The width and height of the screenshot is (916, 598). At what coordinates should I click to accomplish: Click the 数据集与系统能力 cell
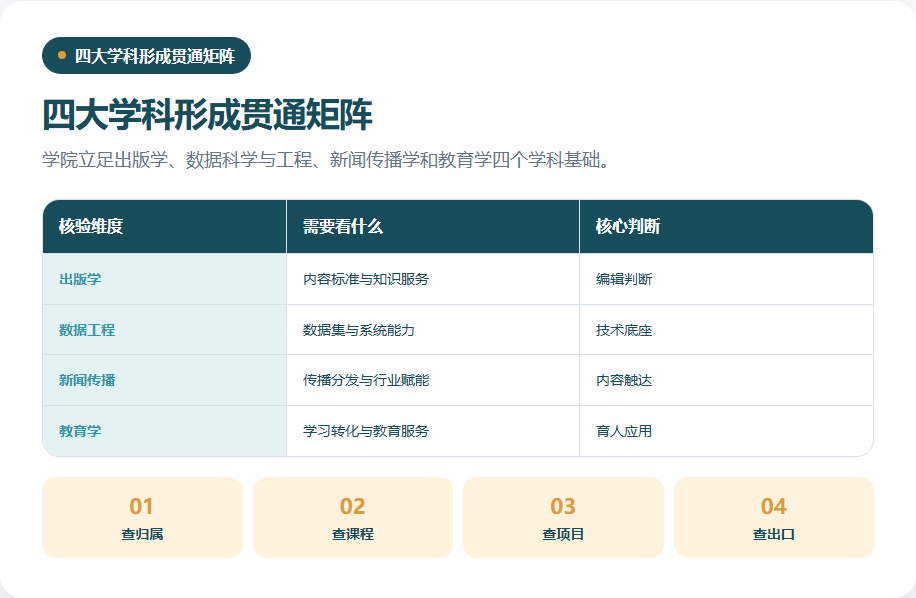point(433,329)
